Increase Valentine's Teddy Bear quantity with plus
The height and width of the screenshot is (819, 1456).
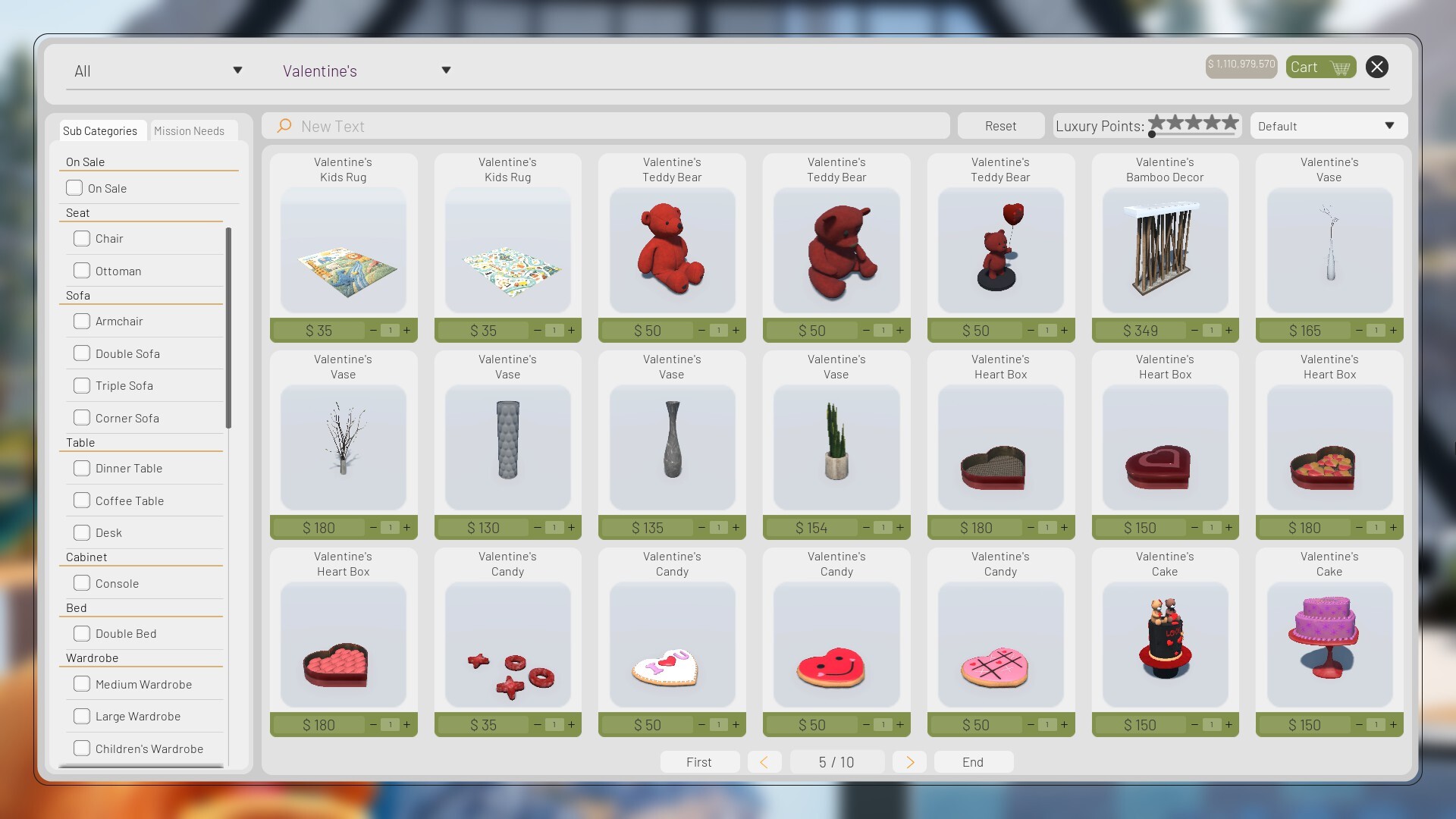click(735, 331)
